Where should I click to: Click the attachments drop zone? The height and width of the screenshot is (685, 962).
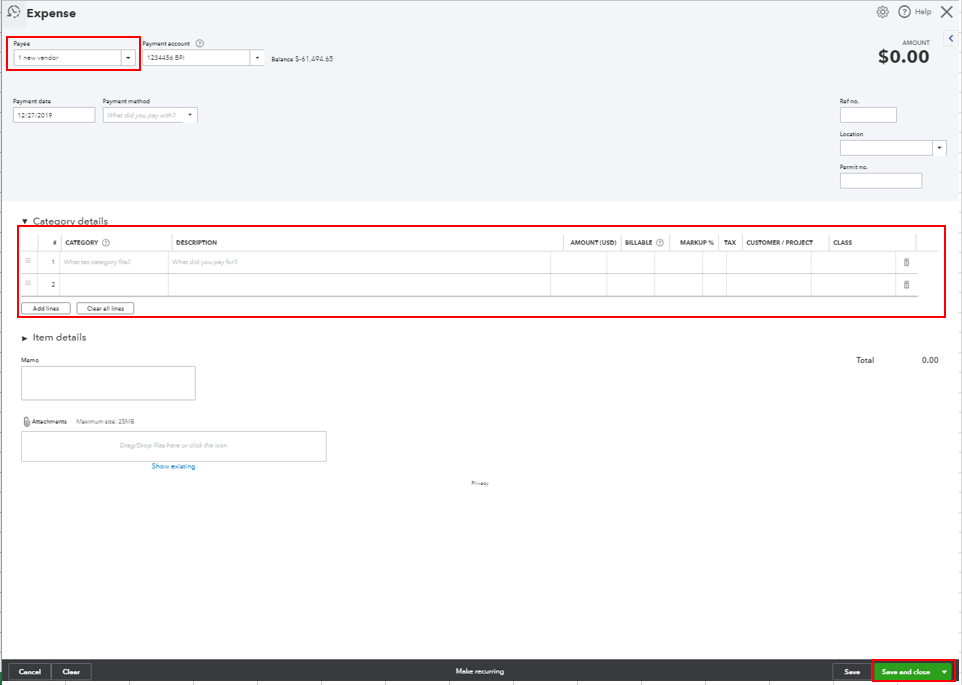(x=174, y=446)
